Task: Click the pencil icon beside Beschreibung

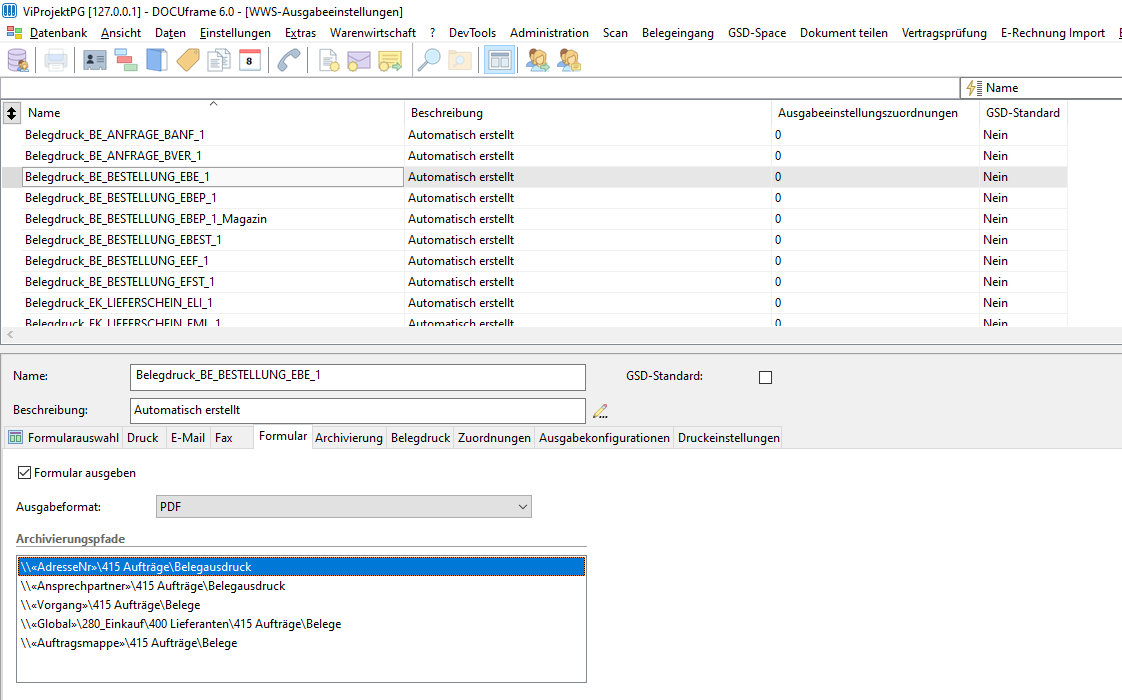Action: click(600, 411)
